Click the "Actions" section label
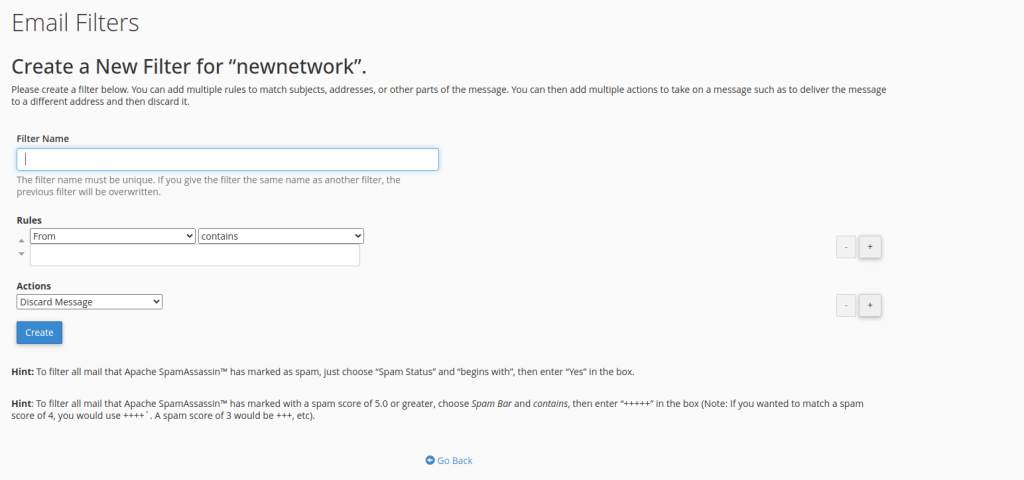Screen dimensions: 1024x480 [33, 286]
